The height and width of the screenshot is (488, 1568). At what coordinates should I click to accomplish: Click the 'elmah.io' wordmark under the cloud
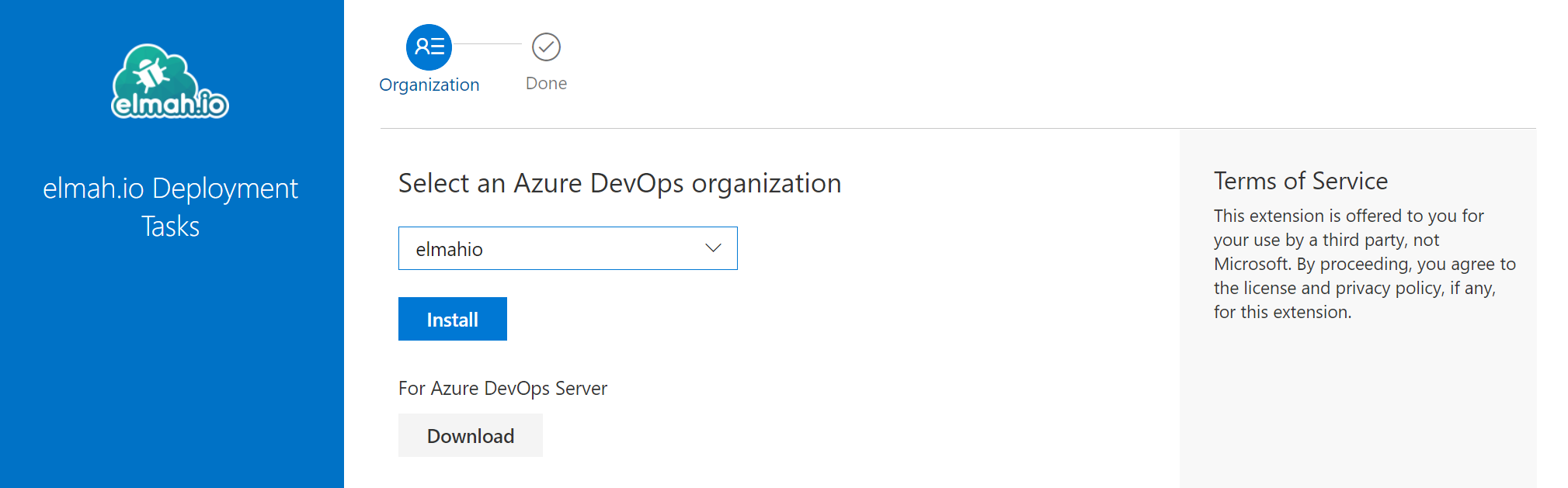coord(170,105)
